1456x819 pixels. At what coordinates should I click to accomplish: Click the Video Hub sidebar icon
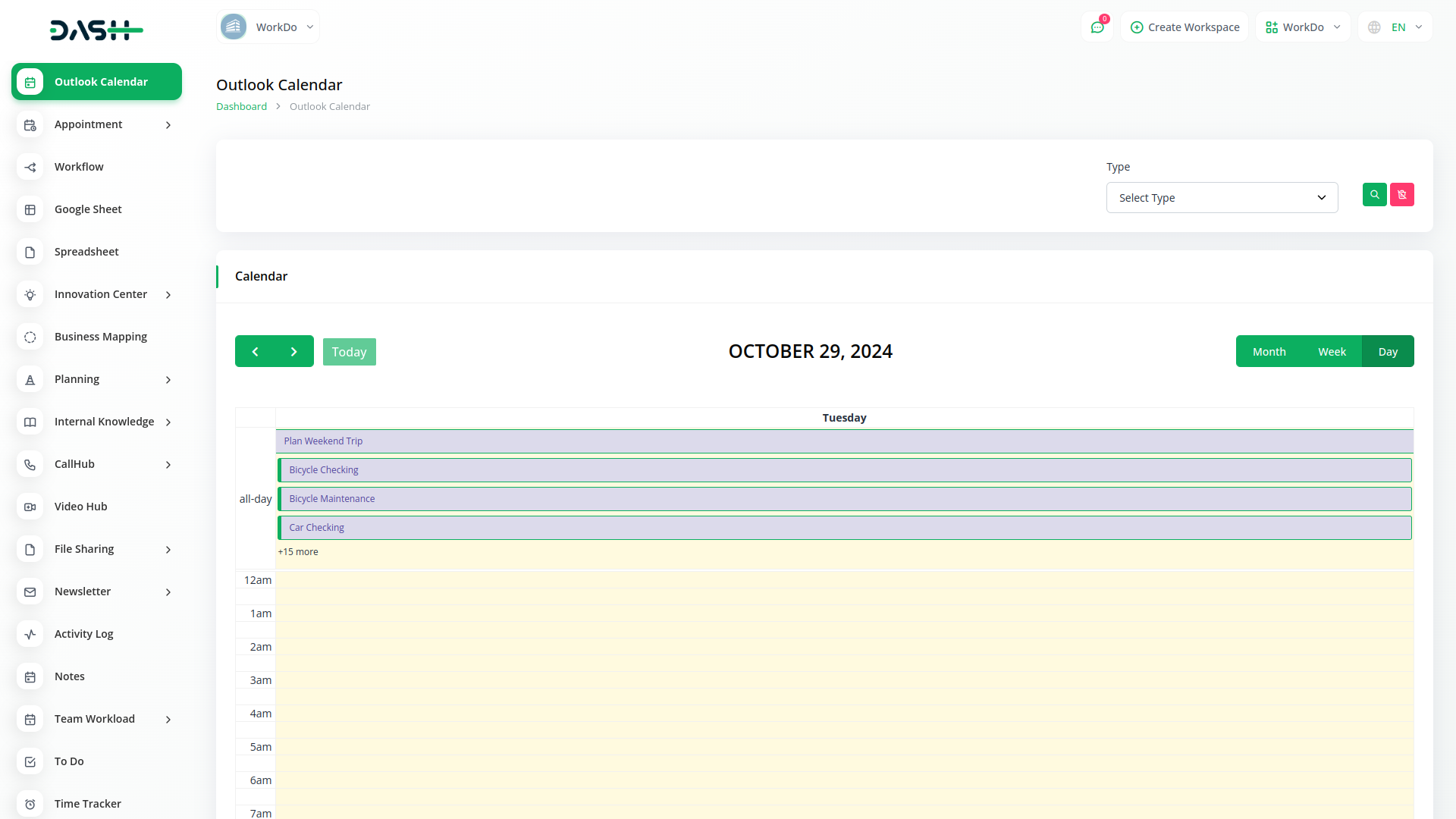pos(30,507)
